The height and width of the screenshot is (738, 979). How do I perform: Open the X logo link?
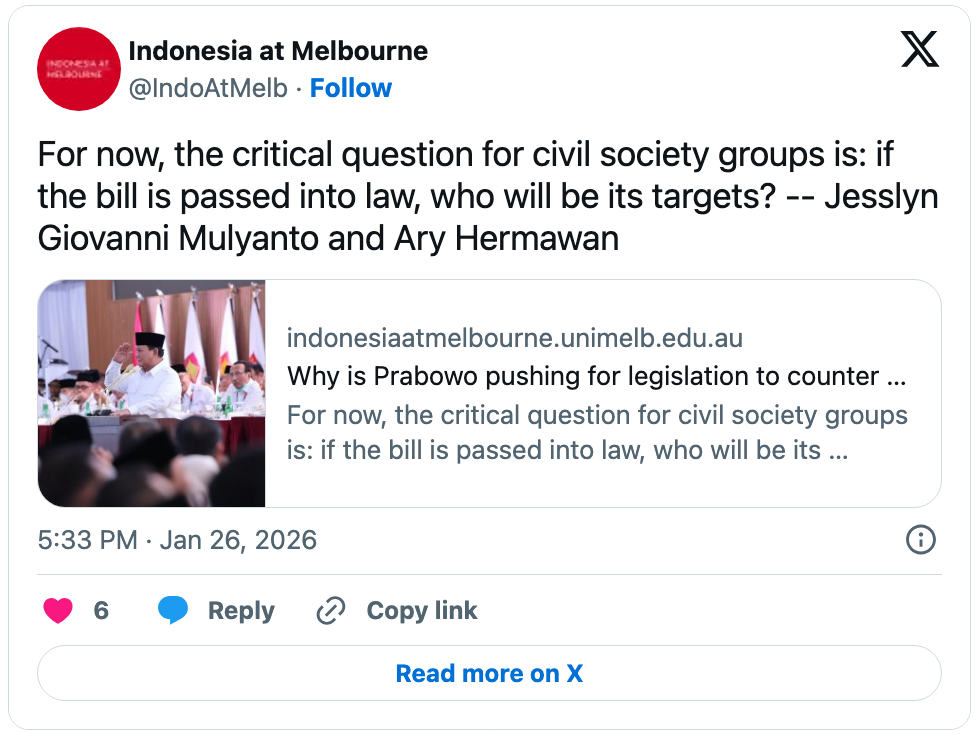pos(919,49)
